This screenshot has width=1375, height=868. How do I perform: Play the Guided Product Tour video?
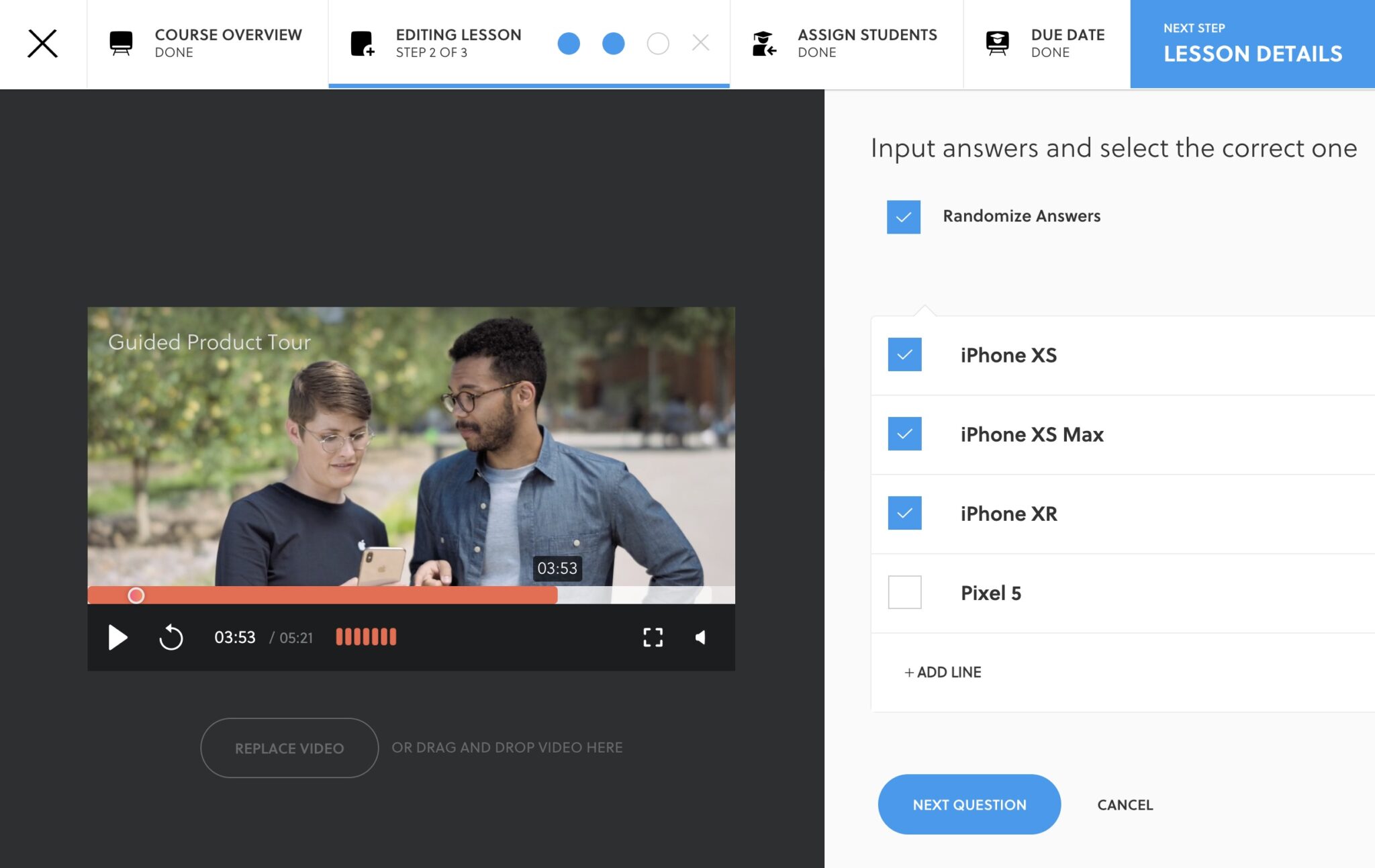click(118, 637)
